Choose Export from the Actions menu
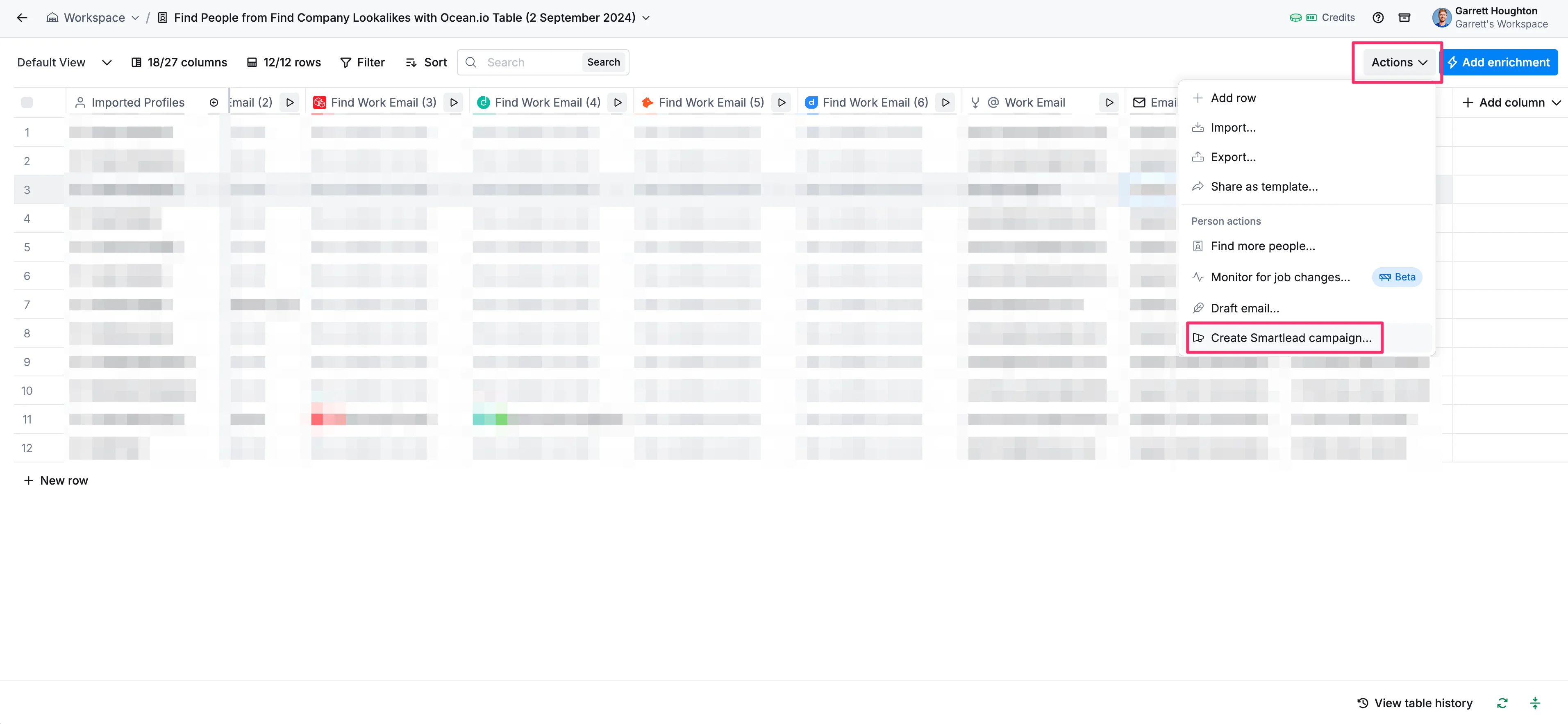Screen dimensions: 1568x724 tap(1233, 157)
